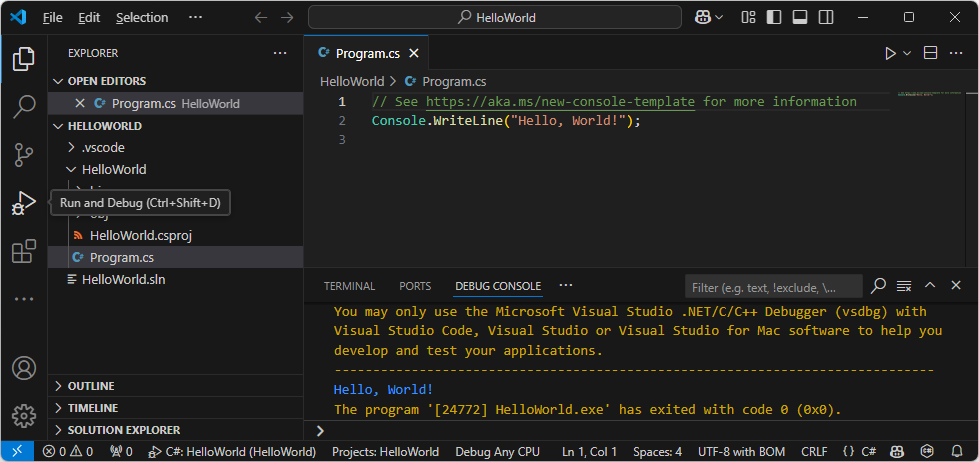Split the editor
This screenshot has height=462, width=979.
point(930,54)
